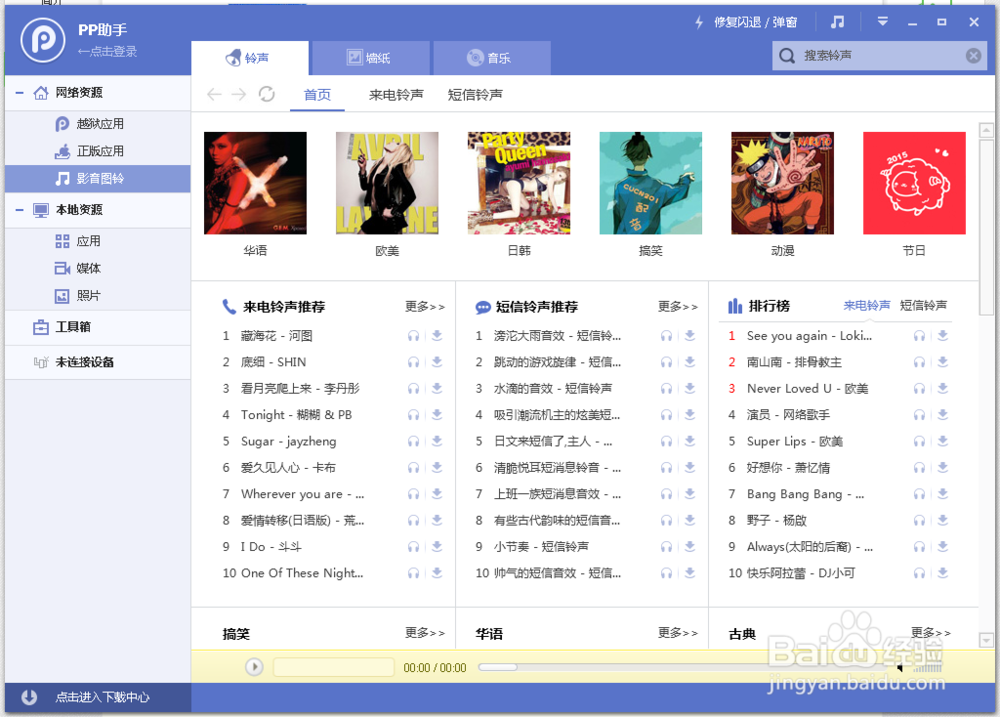1000x717 pixels.
Task: Click ranking song 南山南 - 排骨教主
Action: pyautogui.click(x=794, y=362)
